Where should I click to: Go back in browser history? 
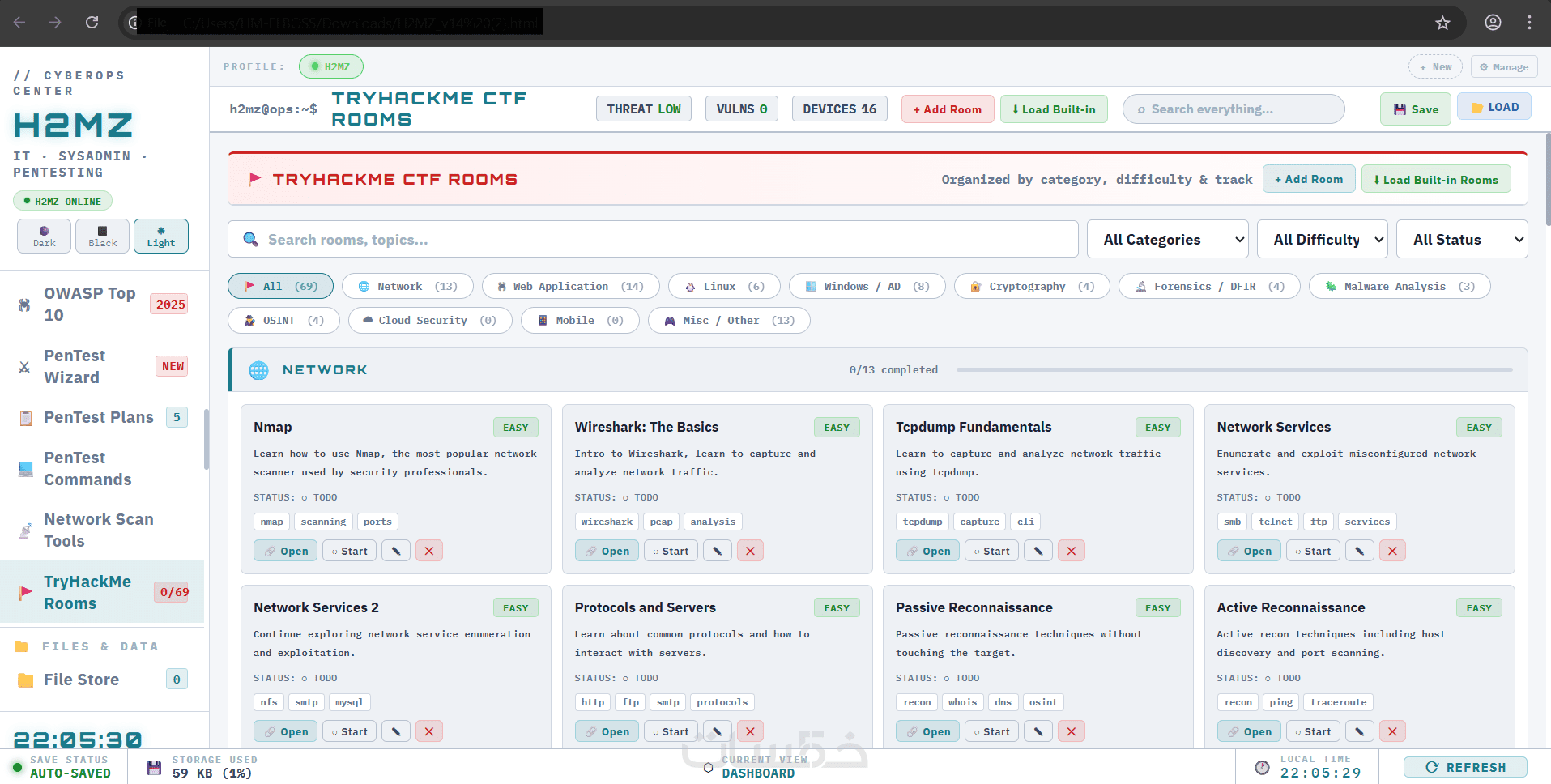[x=19, y=23]
